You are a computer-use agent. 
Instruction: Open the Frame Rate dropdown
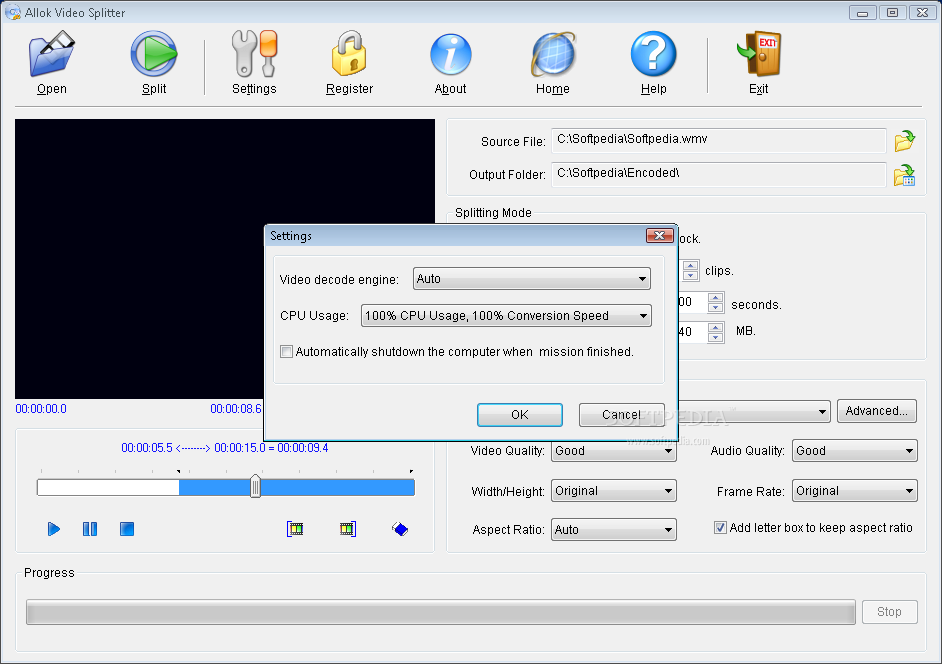tap(854, 491)
